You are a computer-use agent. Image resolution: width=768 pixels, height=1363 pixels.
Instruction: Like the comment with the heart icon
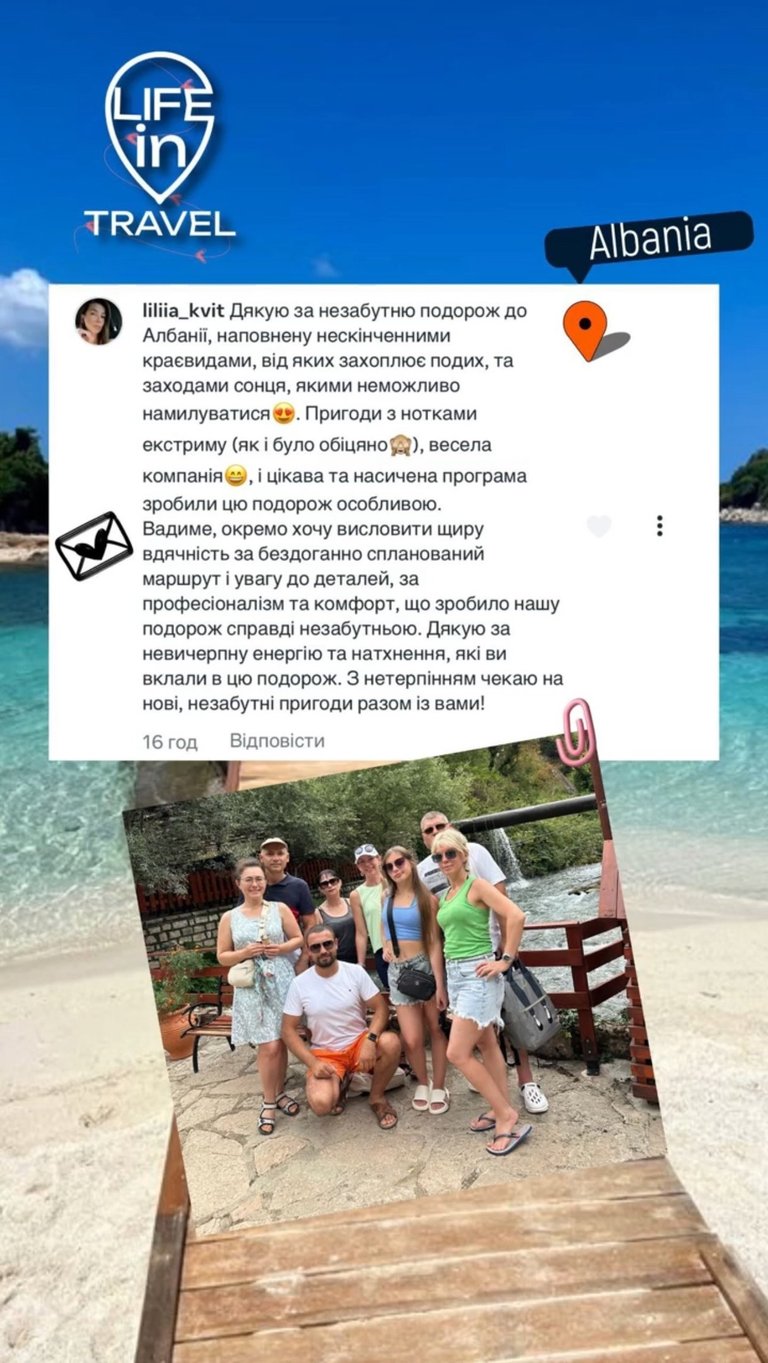[x=599, y=526]
